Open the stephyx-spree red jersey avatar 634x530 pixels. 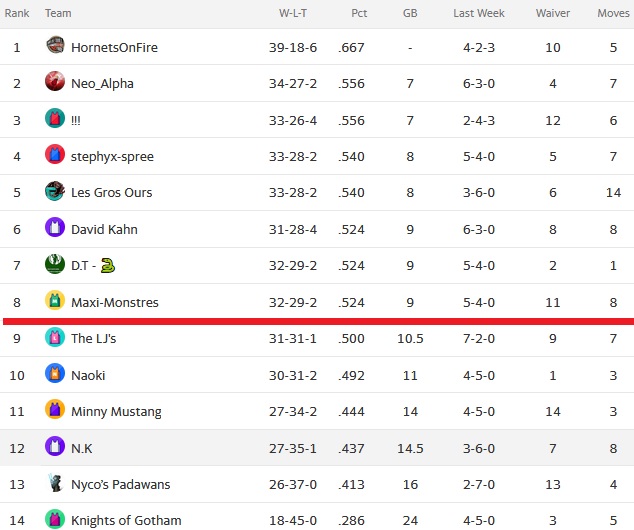coord(55,154)
